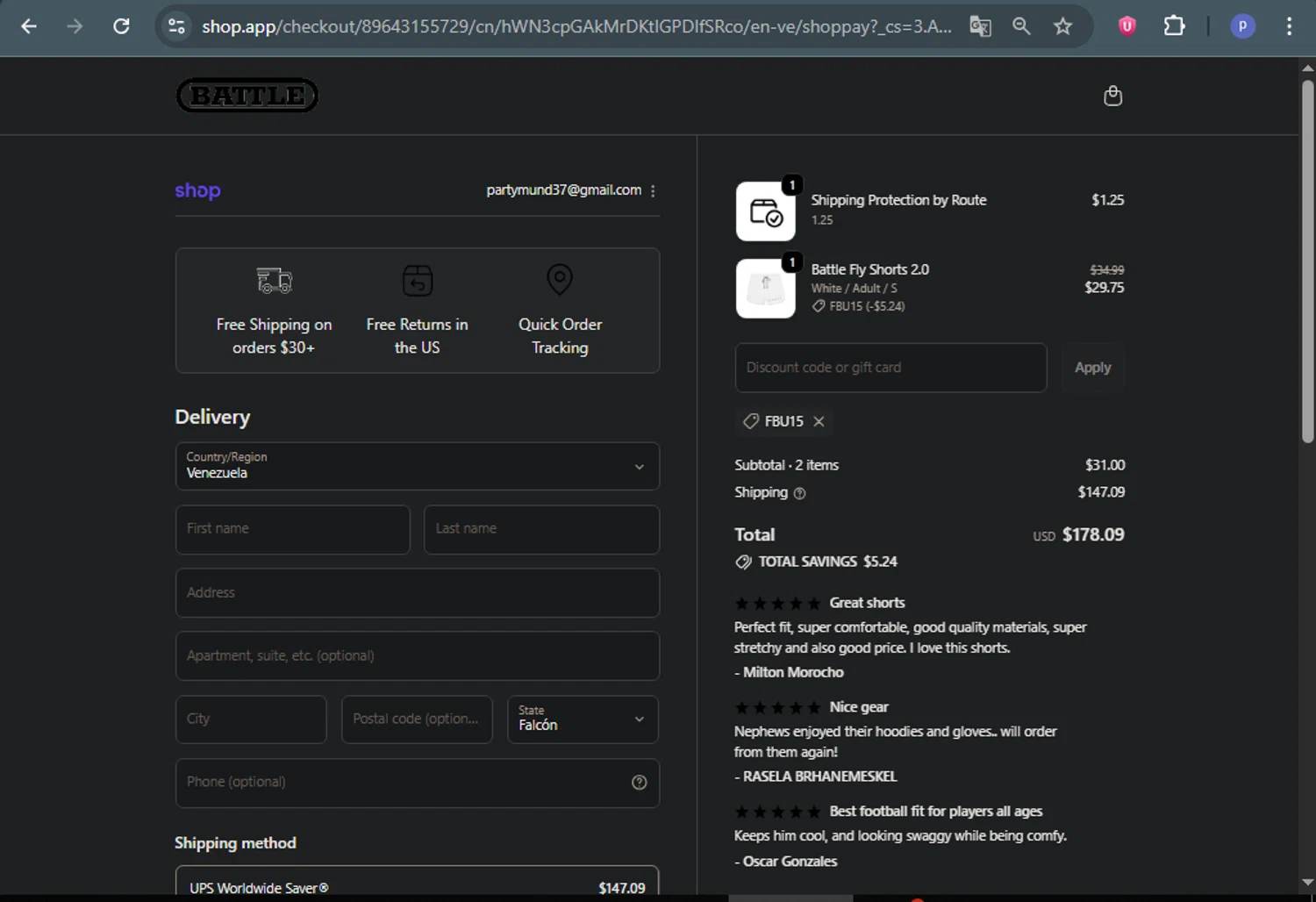Click the $178.09 total amount
The height and width of the screenshot is (902, 1316).
point(1093,534)
